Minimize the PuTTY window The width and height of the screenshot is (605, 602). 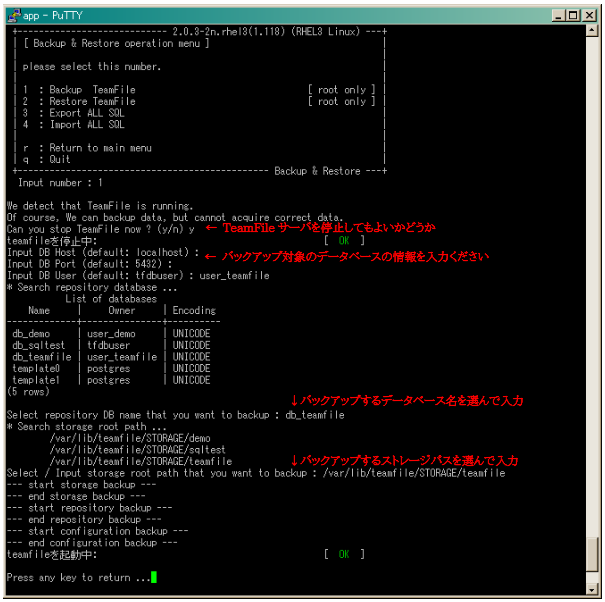tap(558, 14)
